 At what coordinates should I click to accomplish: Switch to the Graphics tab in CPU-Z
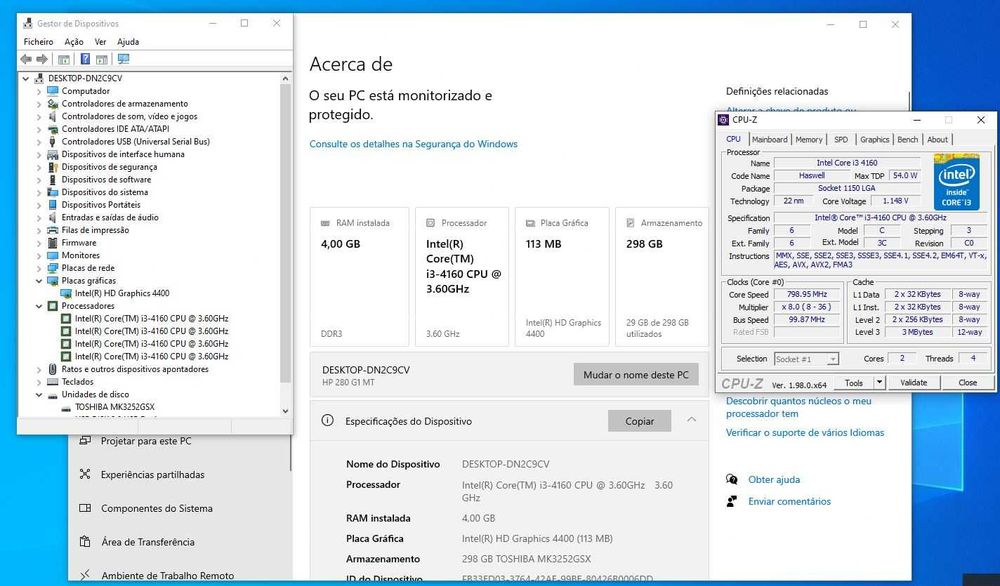click(874, 139)
